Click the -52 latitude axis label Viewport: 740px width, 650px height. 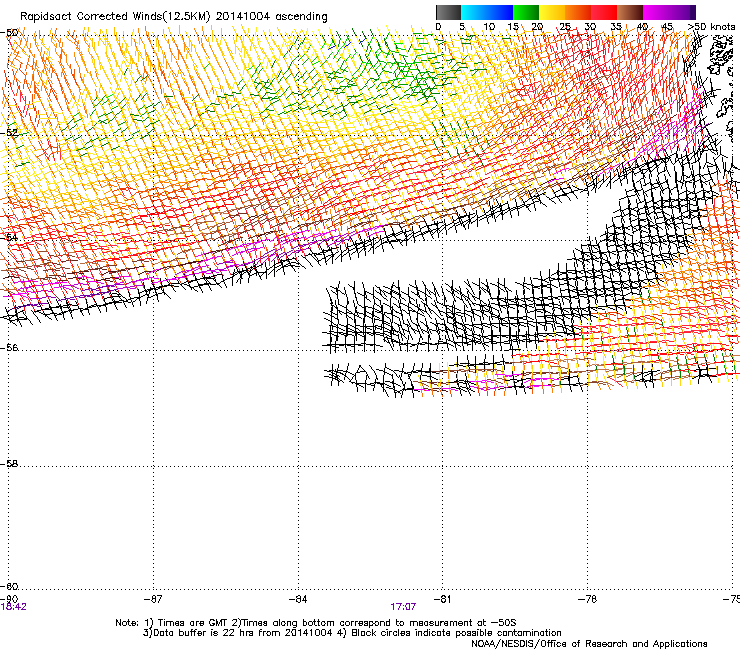[9, 133]
